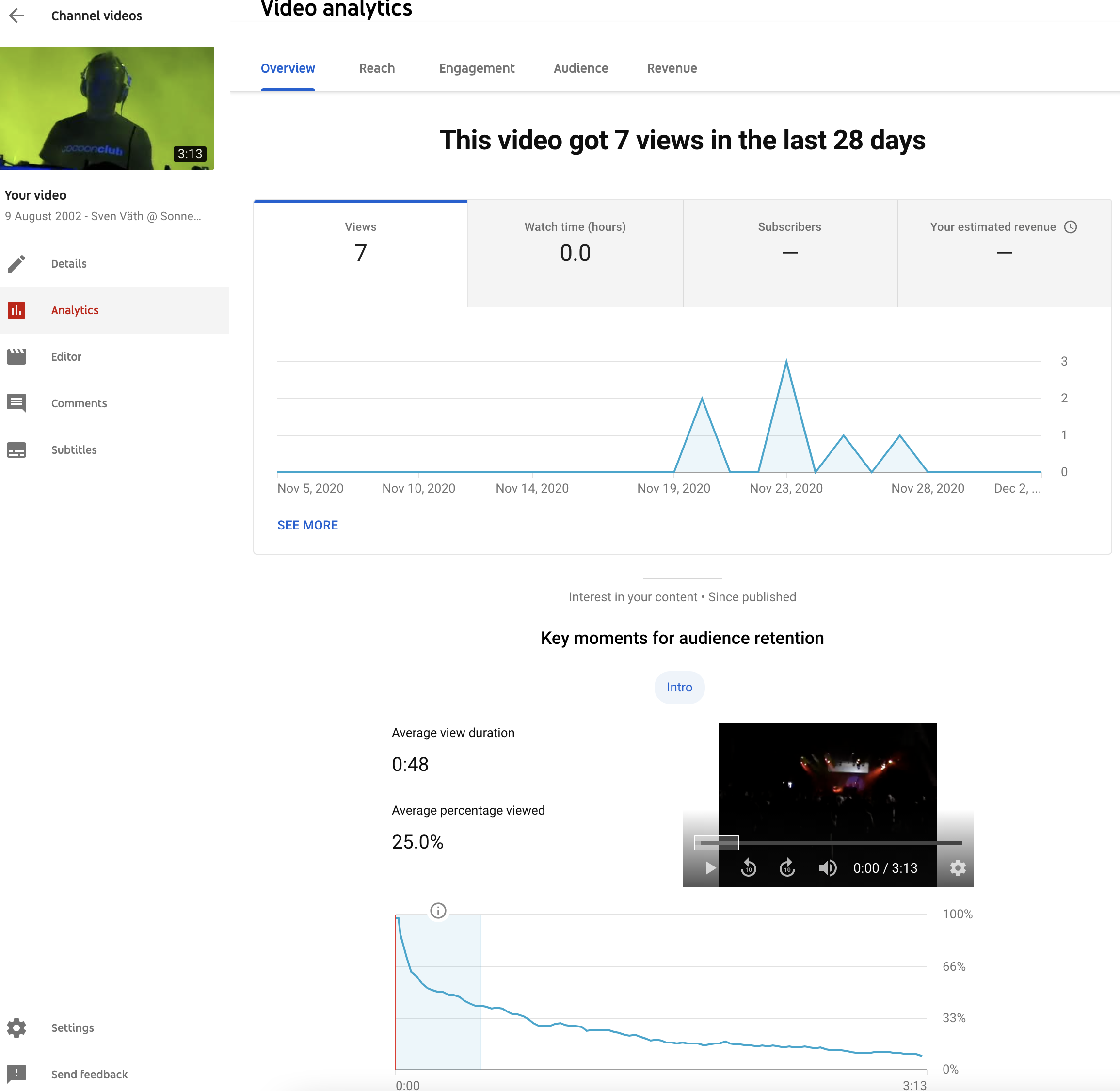
Task: Open the Details pencil icon
Action: coord(16,264)
